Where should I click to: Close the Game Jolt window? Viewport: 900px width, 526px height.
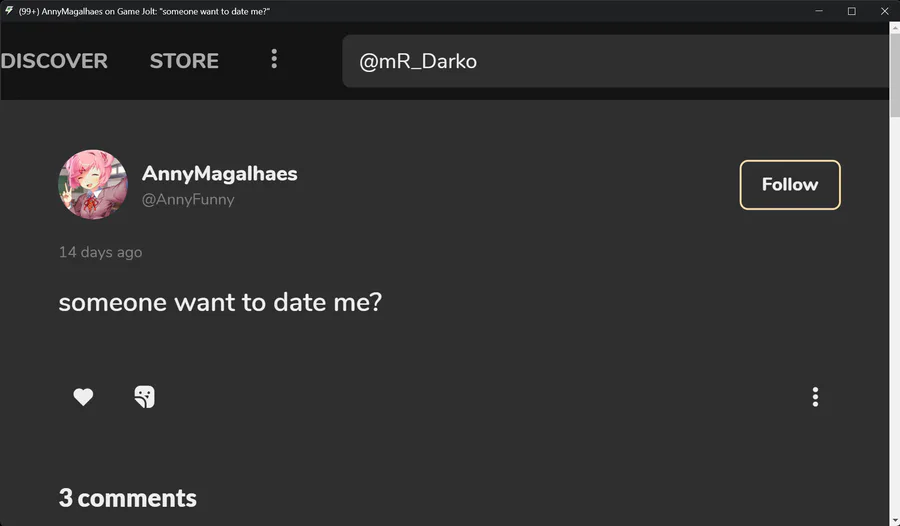click(883, 11)
